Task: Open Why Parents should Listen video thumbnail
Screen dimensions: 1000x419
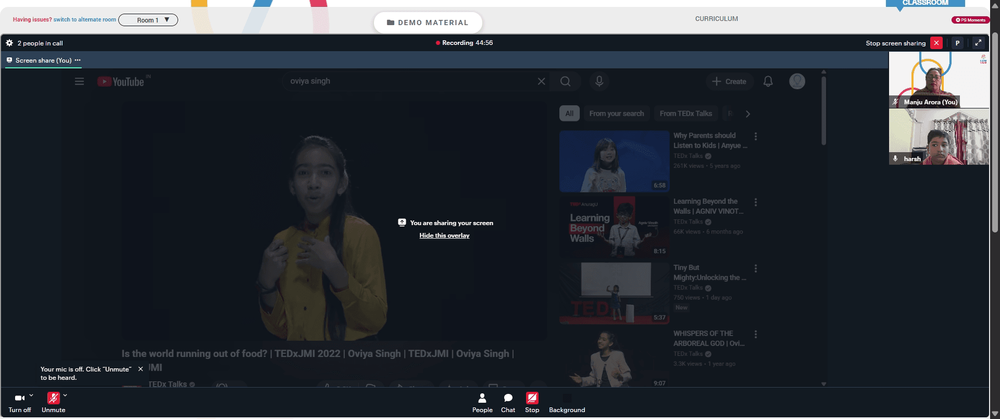Action: (614, 161)
